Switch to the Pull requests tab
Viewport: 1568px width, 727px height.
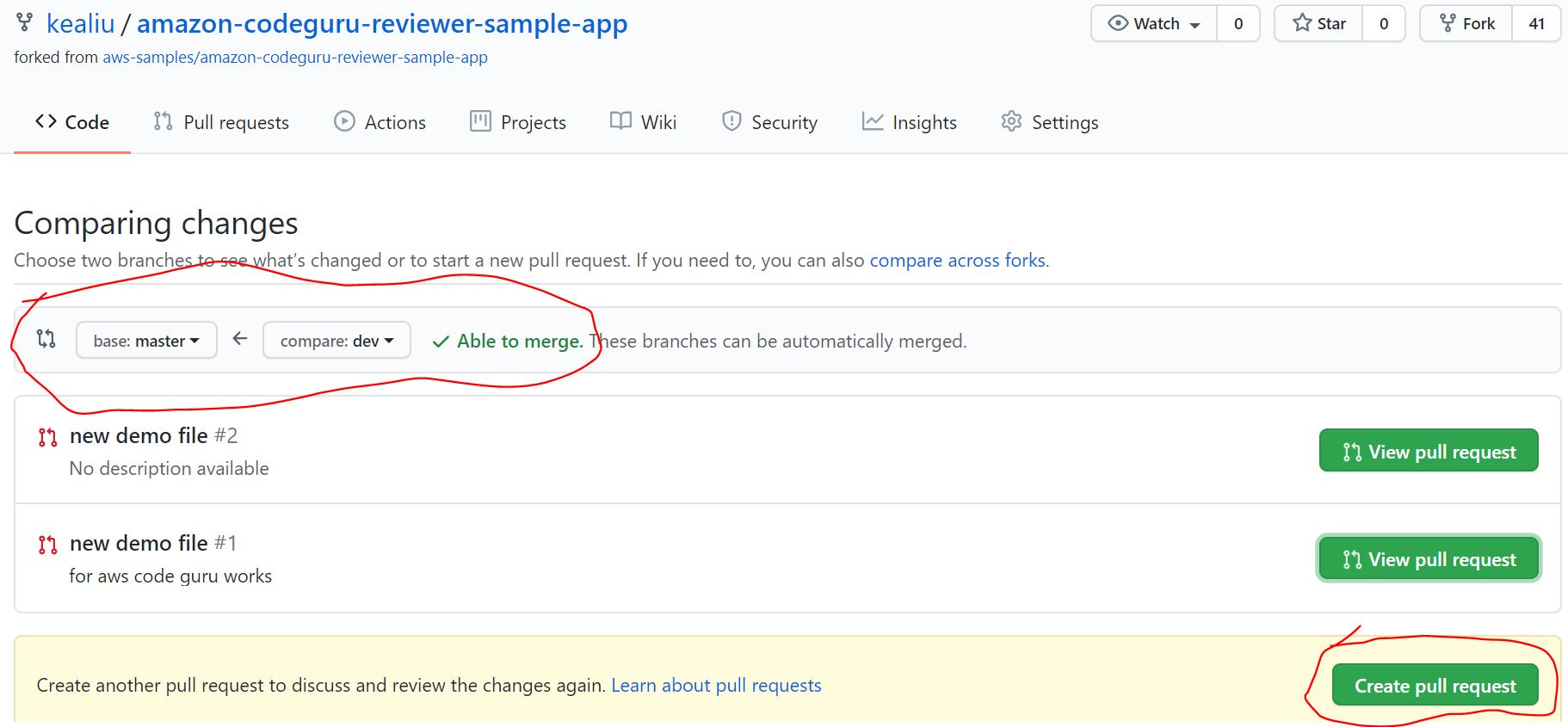tap(221, 122)
